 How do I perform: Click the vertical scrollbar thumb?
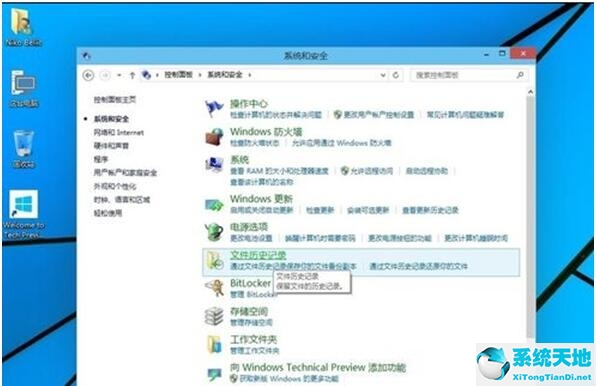coord(530,217)
